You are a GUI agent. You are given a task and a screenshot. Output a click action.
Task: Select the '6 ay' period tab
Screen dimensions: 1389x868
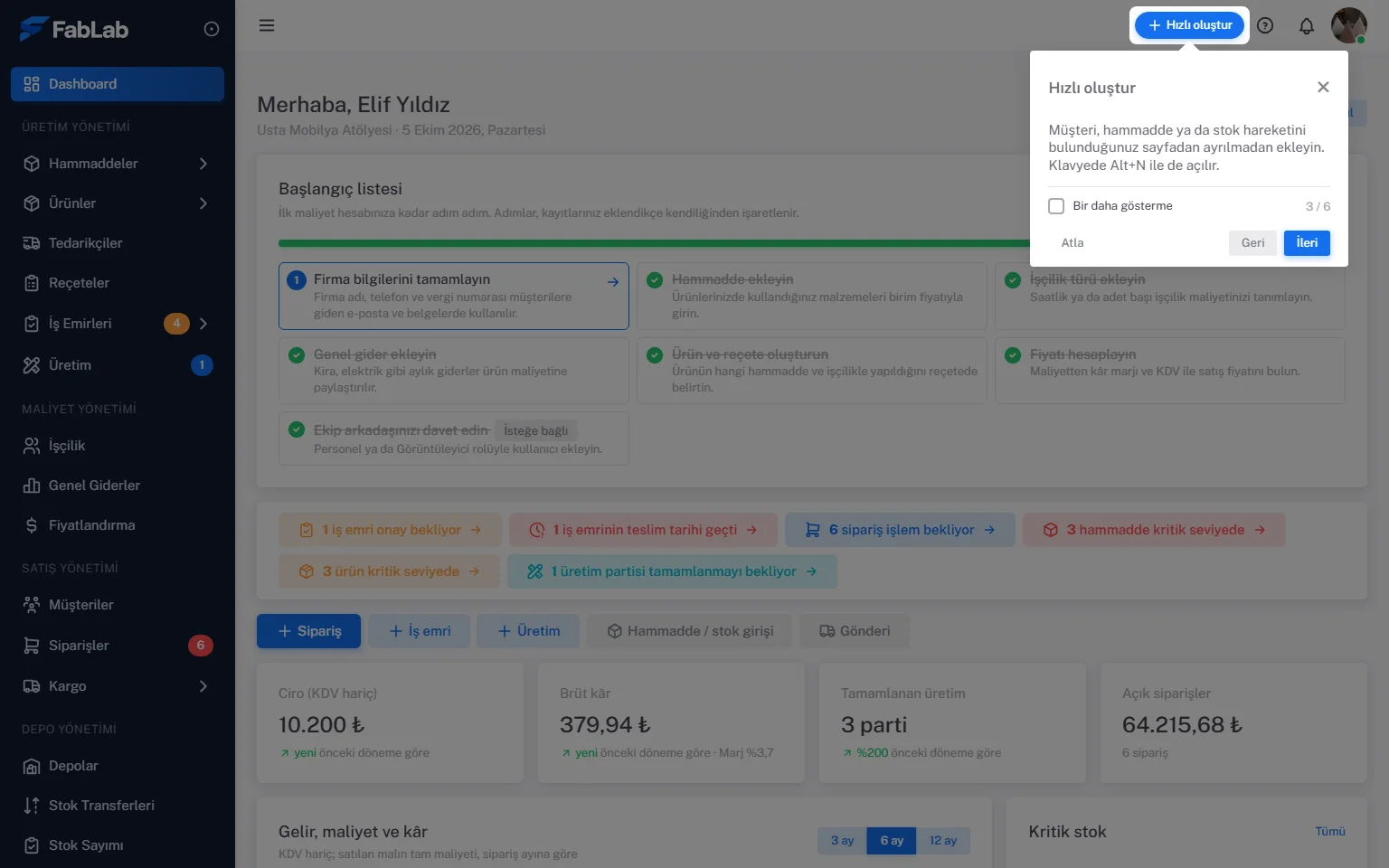[x=892, y=841]
